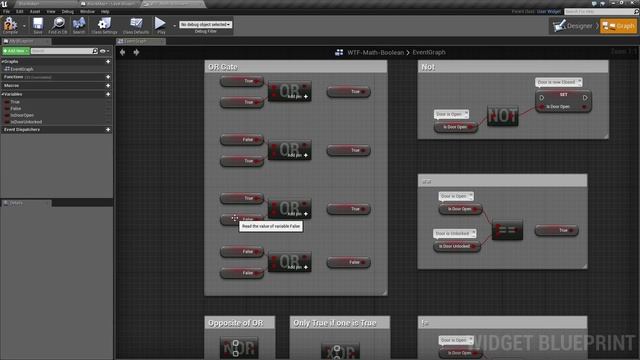640x360 pixels.
Task: Navigate back in graph history
Action: [122, 52]
